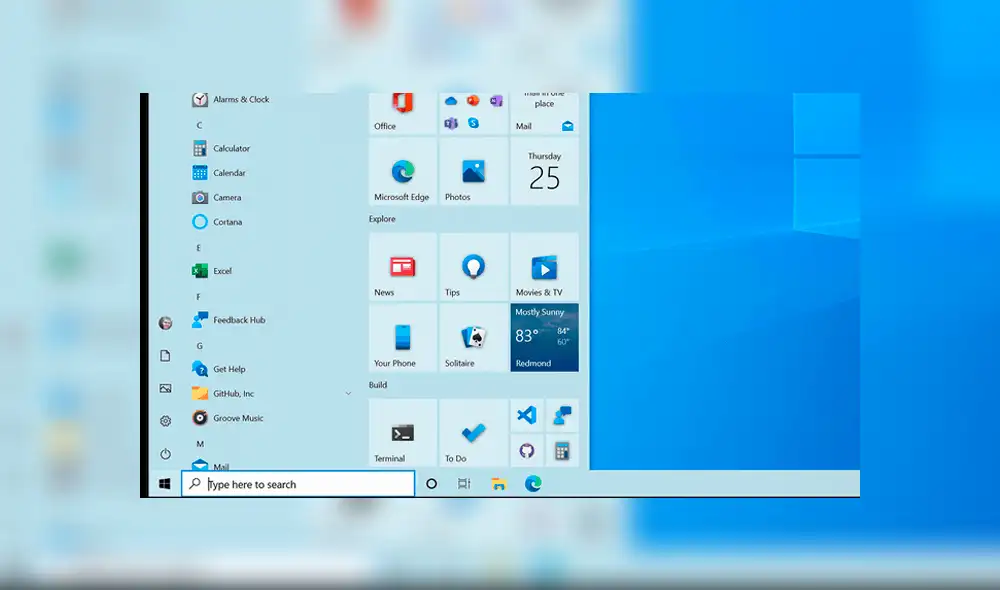Launch the Movies & TV tile
This screenshot has width=1000, height=590.
[x=543, y=267]
